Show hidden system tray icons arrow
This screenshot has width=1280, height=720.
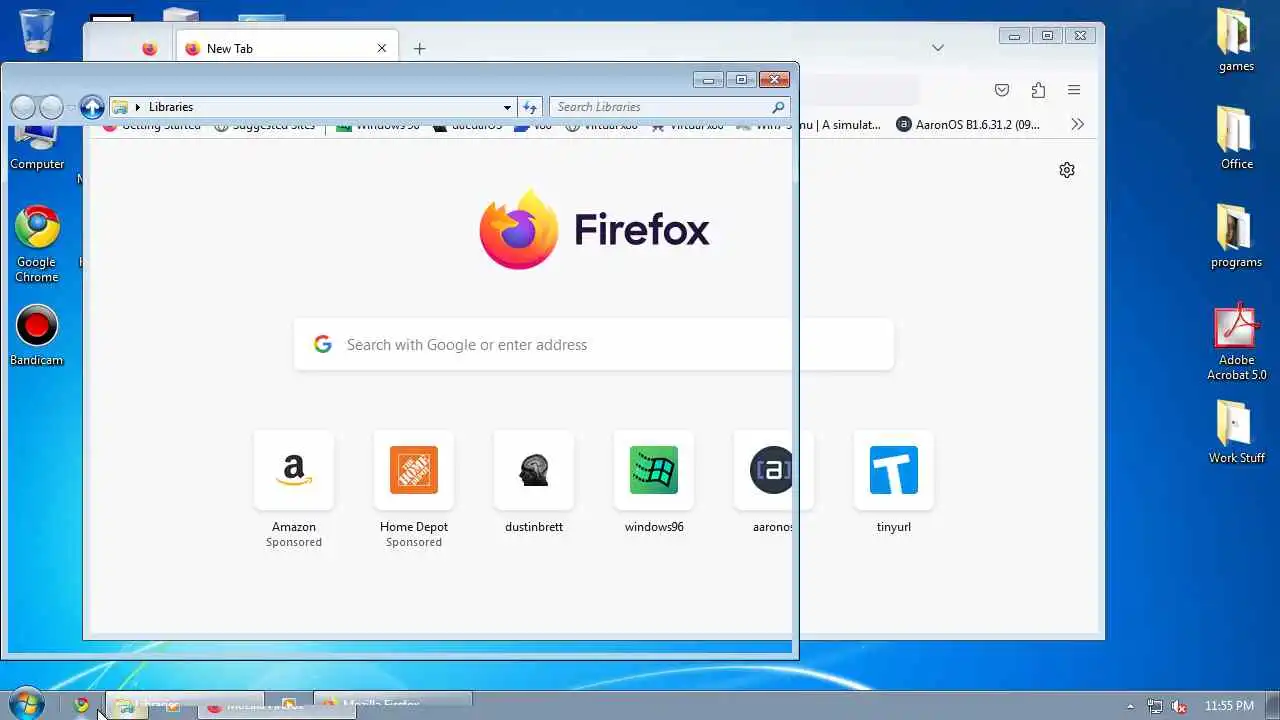point(1131,706)
